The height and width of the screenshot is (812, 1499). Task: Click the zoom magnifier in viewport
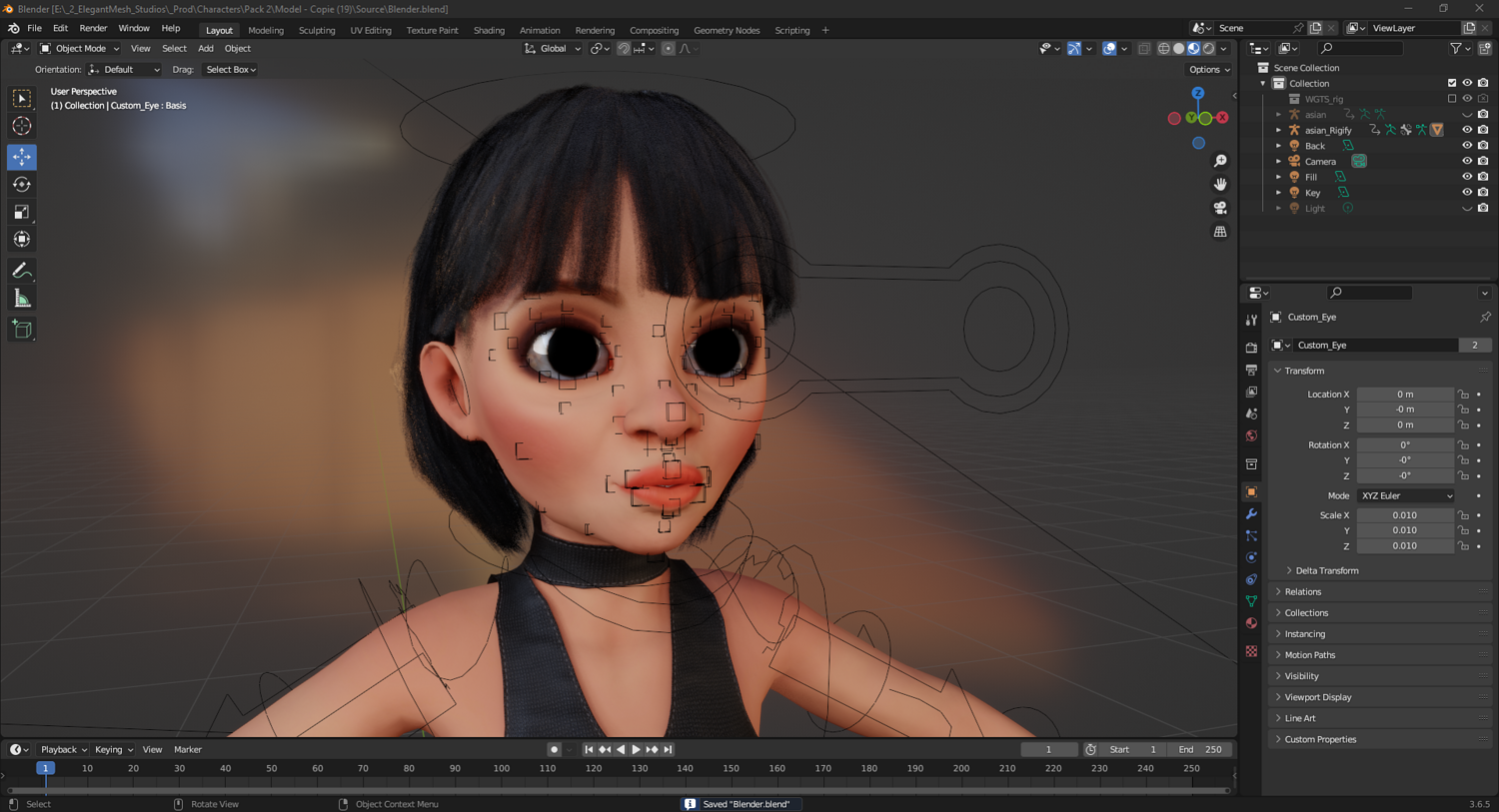click(1220, 161)
